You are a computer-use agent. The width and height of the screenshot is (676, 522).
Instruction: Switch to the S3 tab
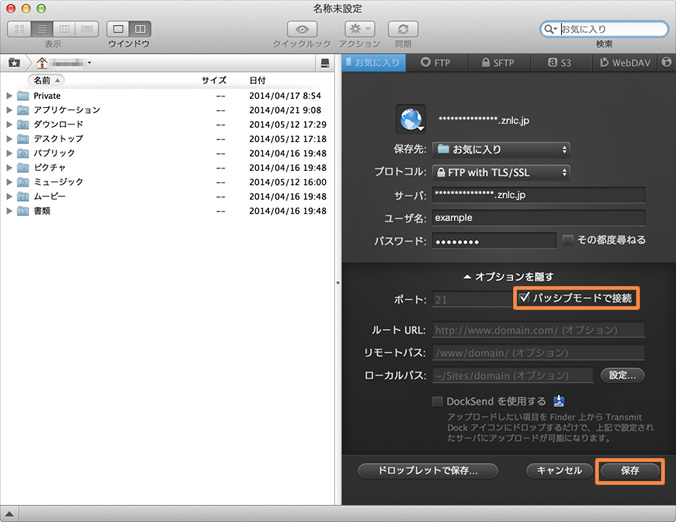(560, 63)
